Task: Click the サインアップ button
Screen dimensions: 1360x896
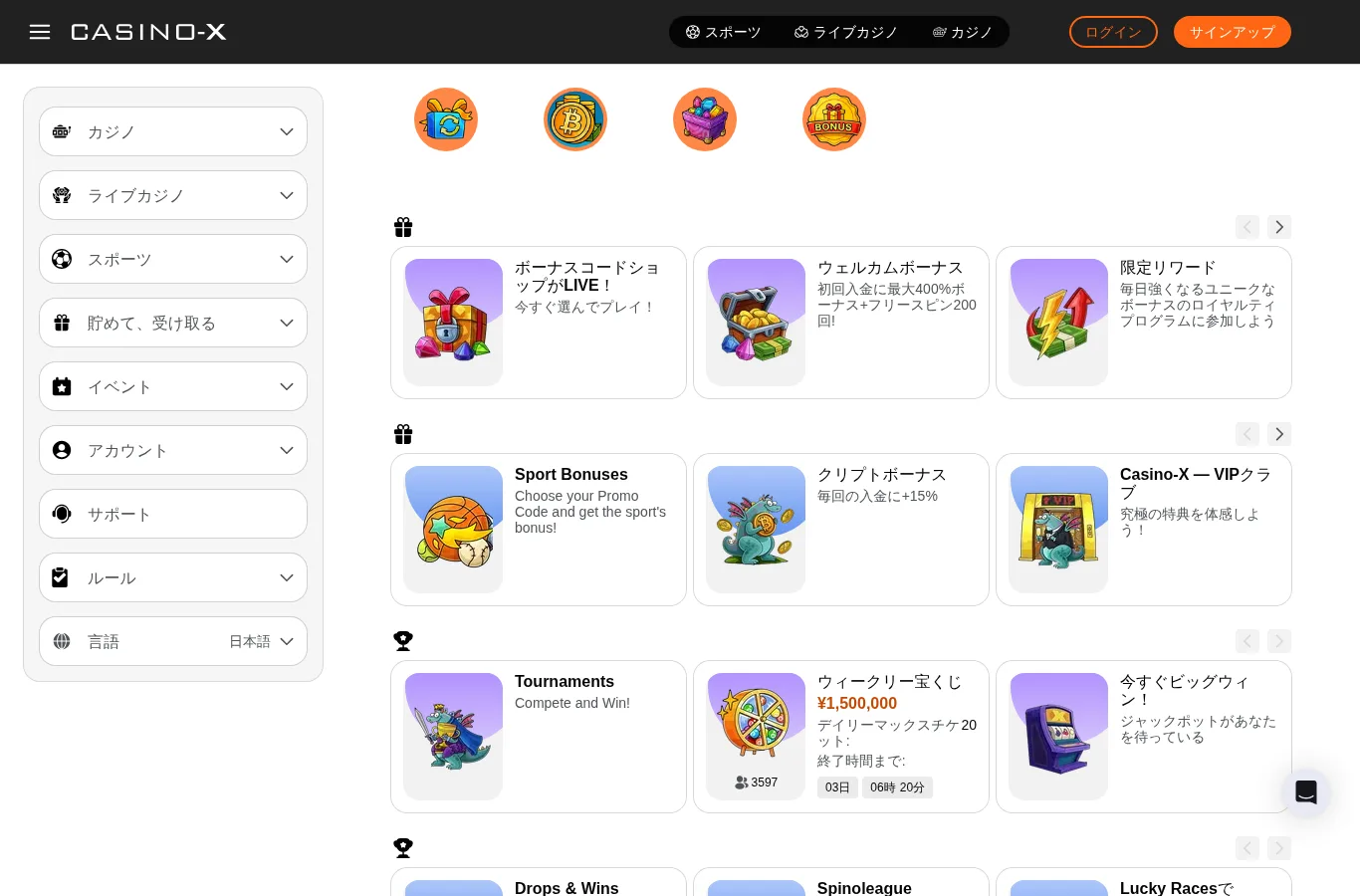Action: point(1233,32)
